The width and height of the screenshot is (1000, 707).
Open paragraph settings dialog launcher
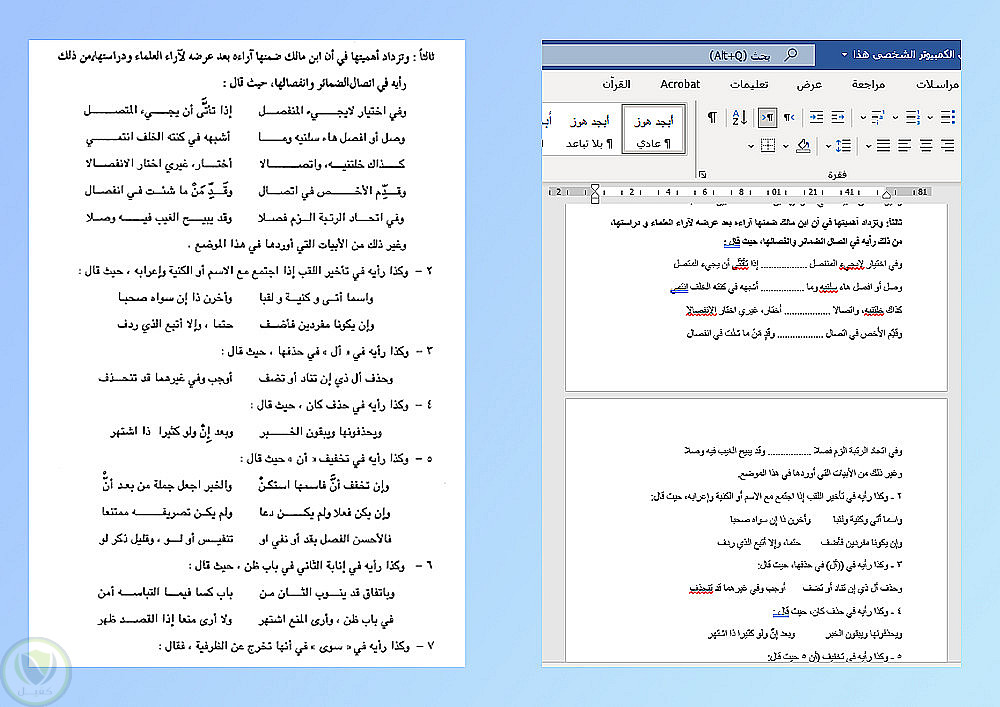(x=702, y=173)
